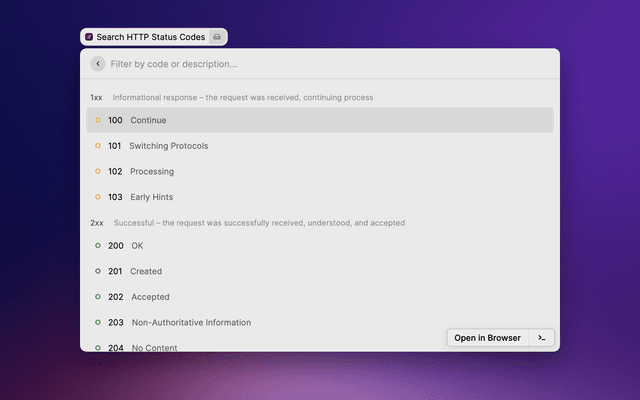Choose the 102 Processing status code
Viewport: 640px width, 400px height.
(x=320, y=171)
